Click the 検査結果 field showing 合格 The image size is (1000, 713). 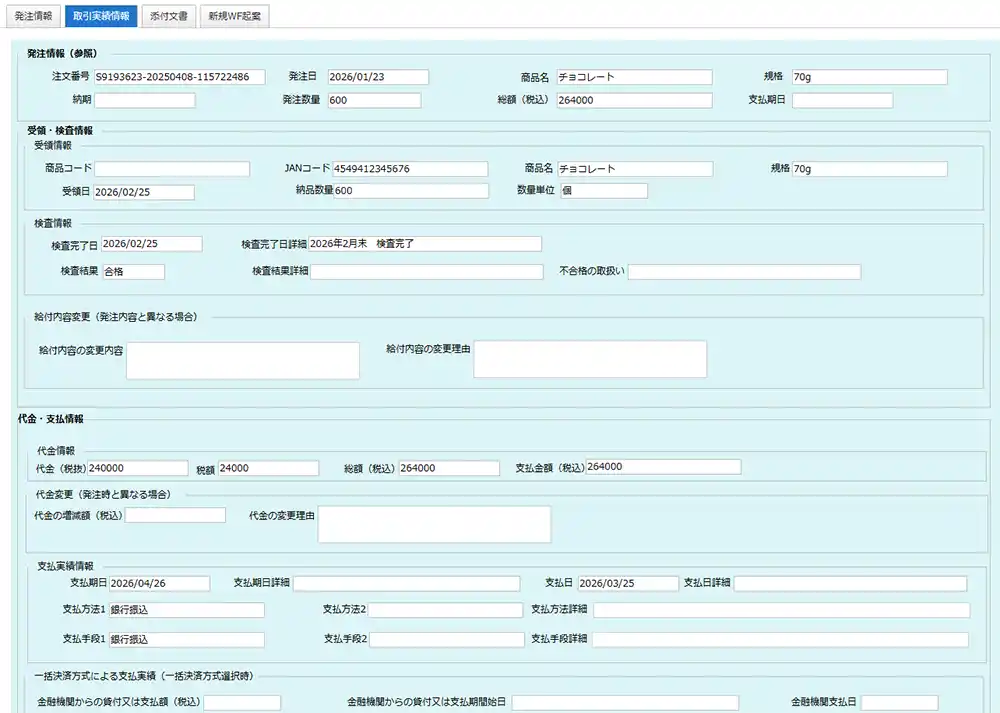coord(133,271)
